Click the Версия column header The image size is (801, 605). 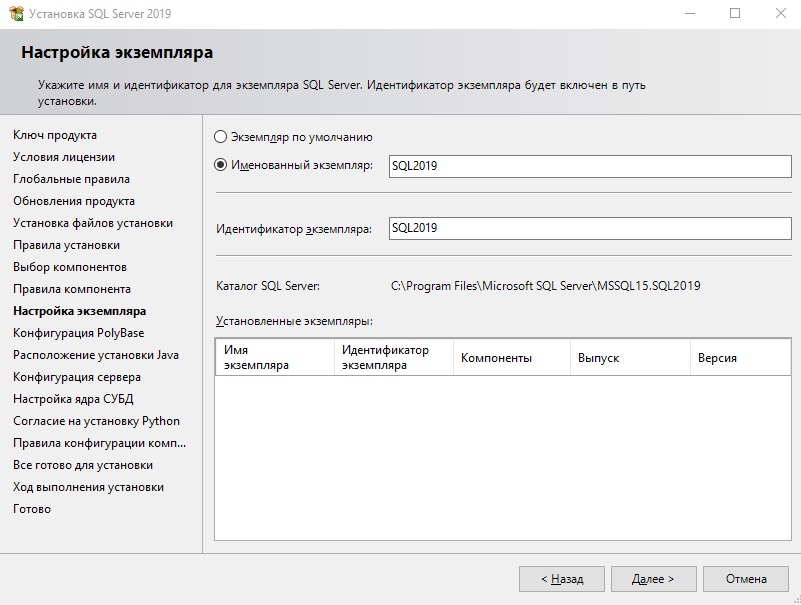pos(740,357)
